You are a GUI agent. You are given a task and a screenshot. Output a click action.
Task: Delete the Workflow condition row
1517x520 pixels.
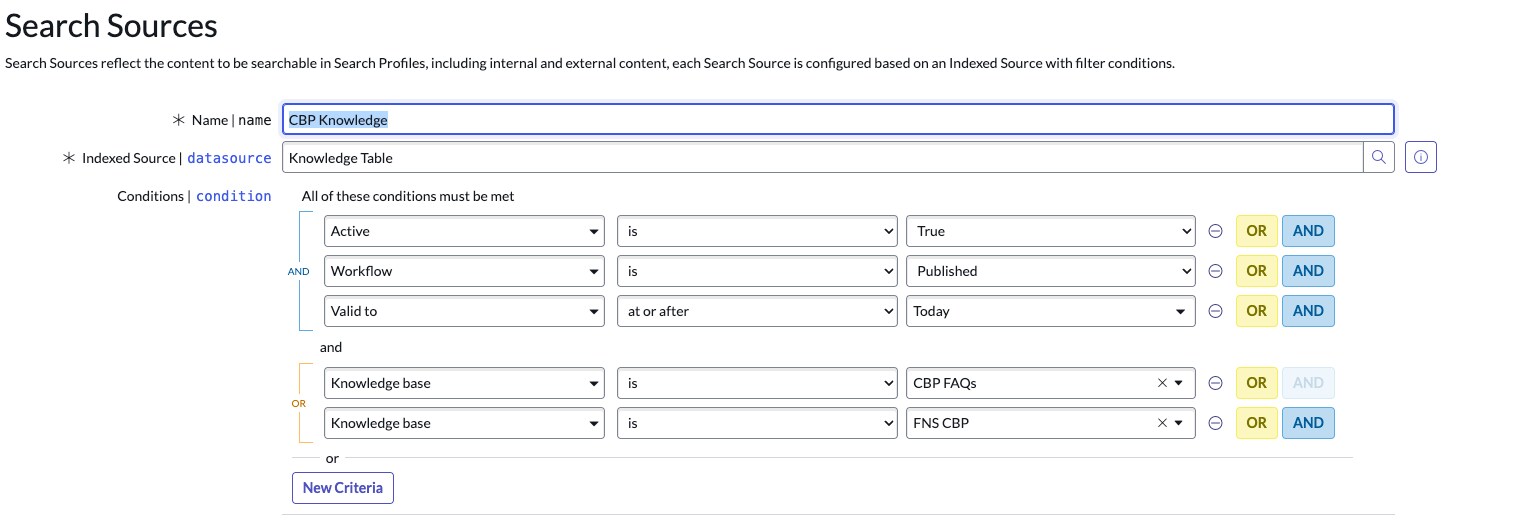pyautogui.click(x=1216, y=271)
